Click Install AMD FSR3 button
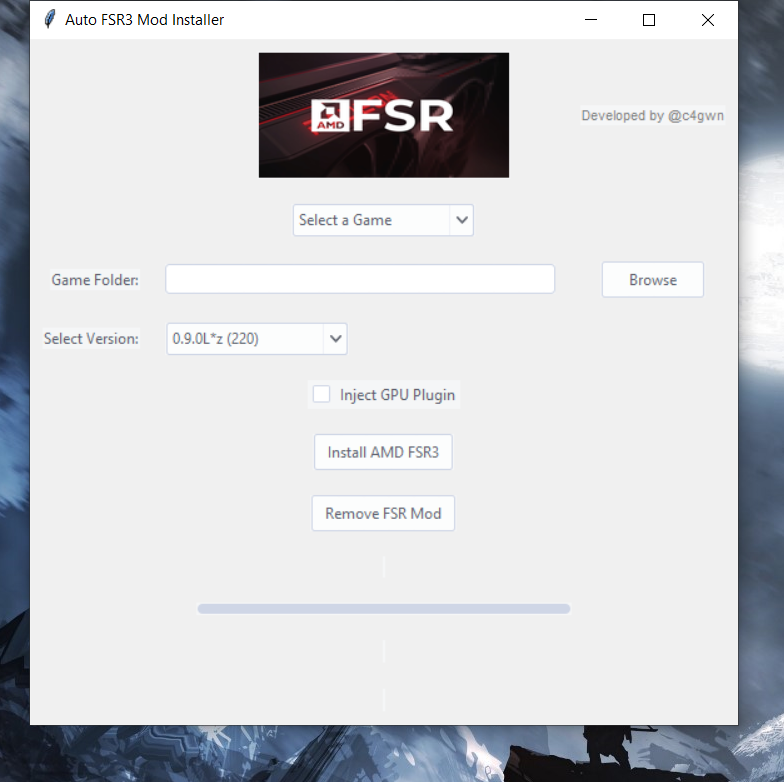 click(x=383, y=452)
